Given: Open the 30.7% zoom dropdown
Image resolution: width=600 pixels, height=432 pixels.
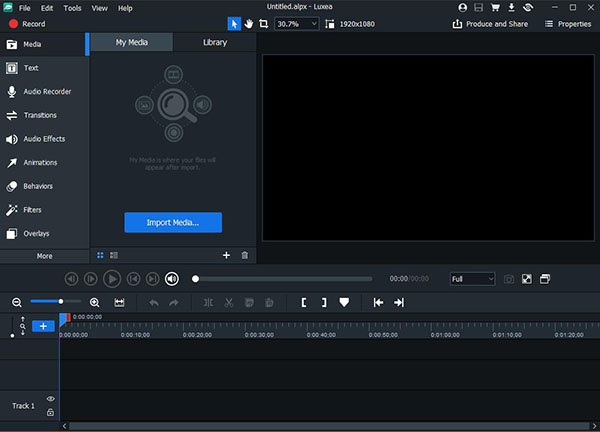Looking at the screenshot, I should (297, 24).
